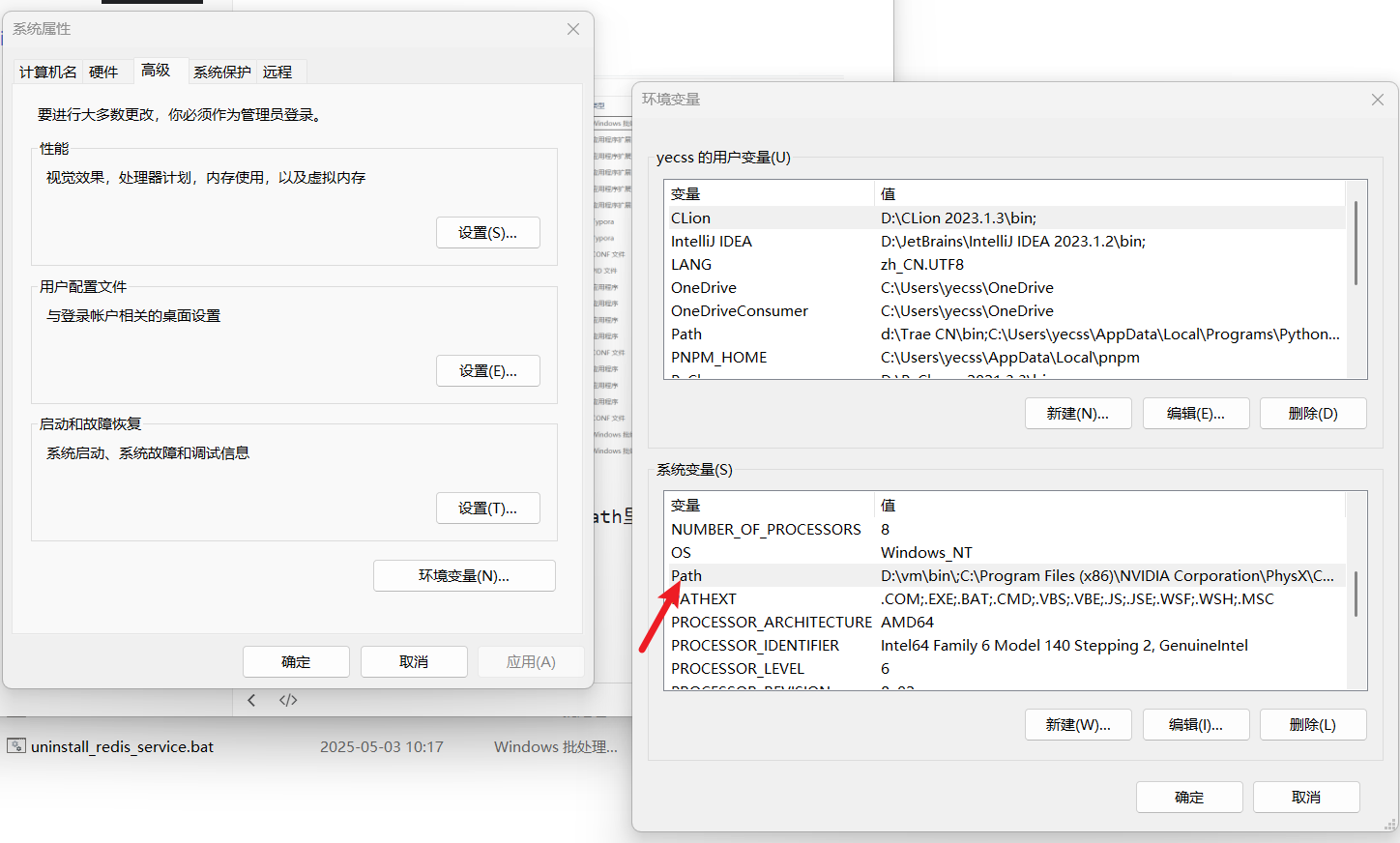Create a system variable with 新建(W)...

pos(1078,725)
